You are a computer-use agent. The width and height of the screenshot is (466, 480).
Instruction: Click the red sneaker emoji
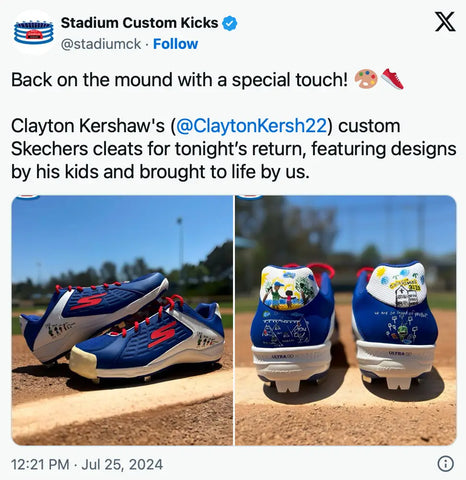click(x=392, y=79)
